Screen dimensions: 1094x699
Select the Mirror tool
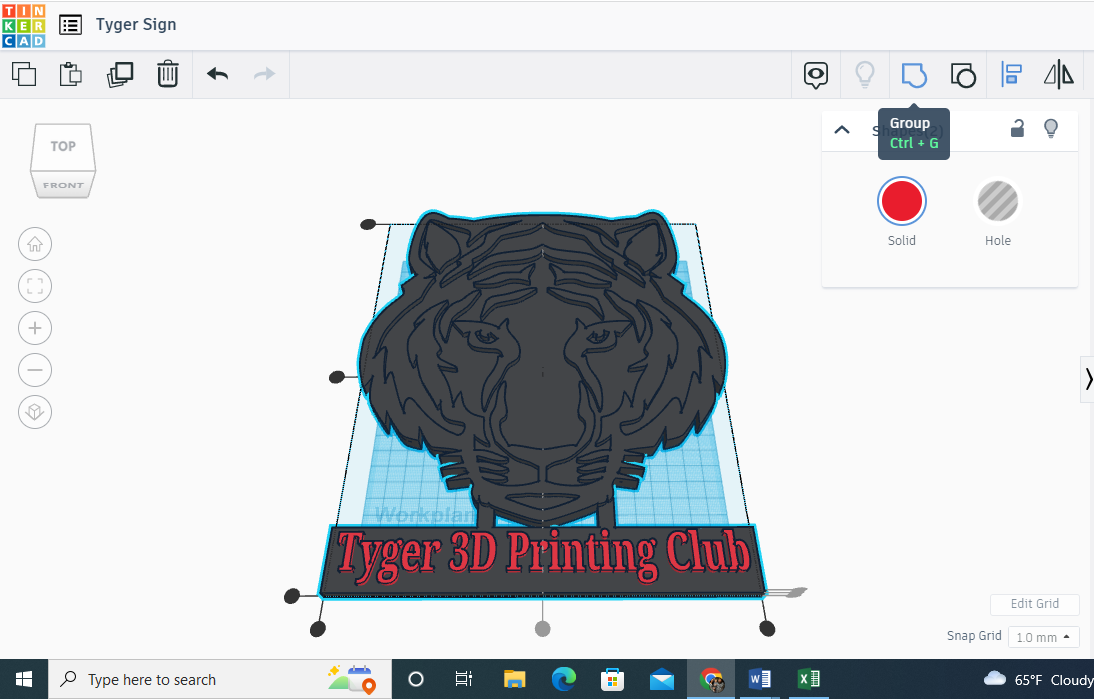point(1058,74)
